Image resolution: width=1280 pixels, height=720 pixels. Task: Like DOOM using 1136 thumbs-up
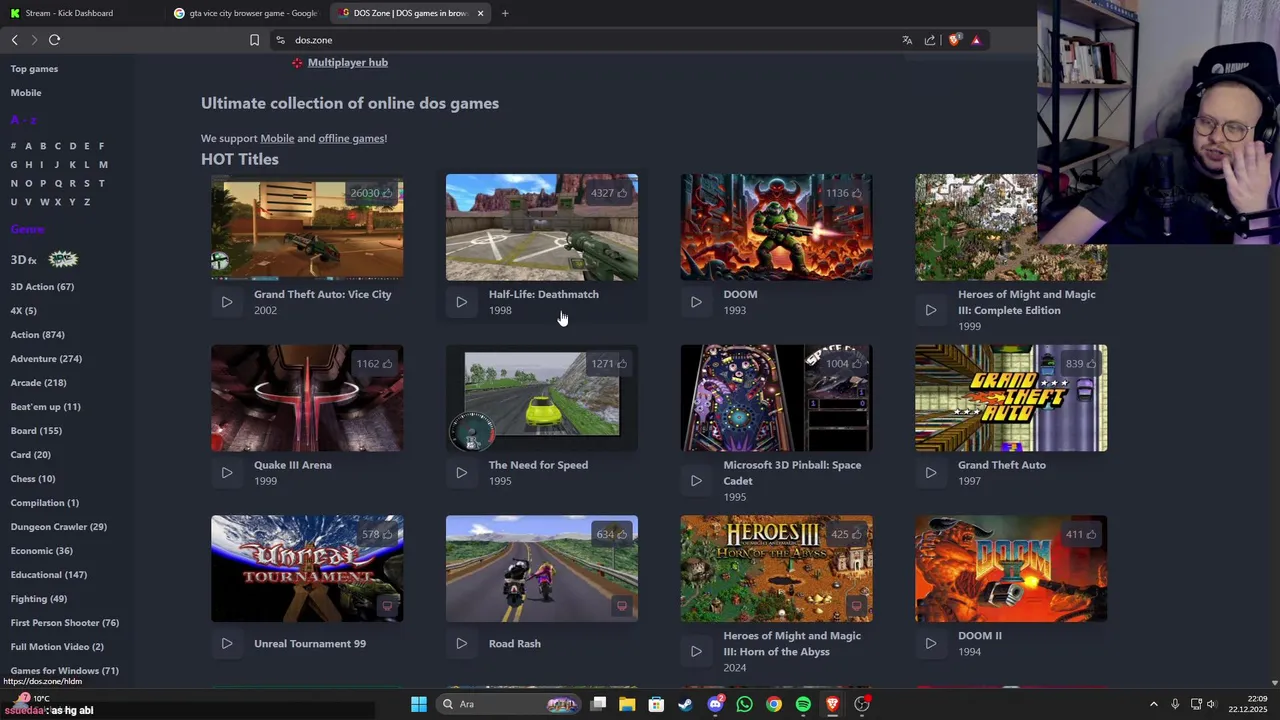pos(844,193)
